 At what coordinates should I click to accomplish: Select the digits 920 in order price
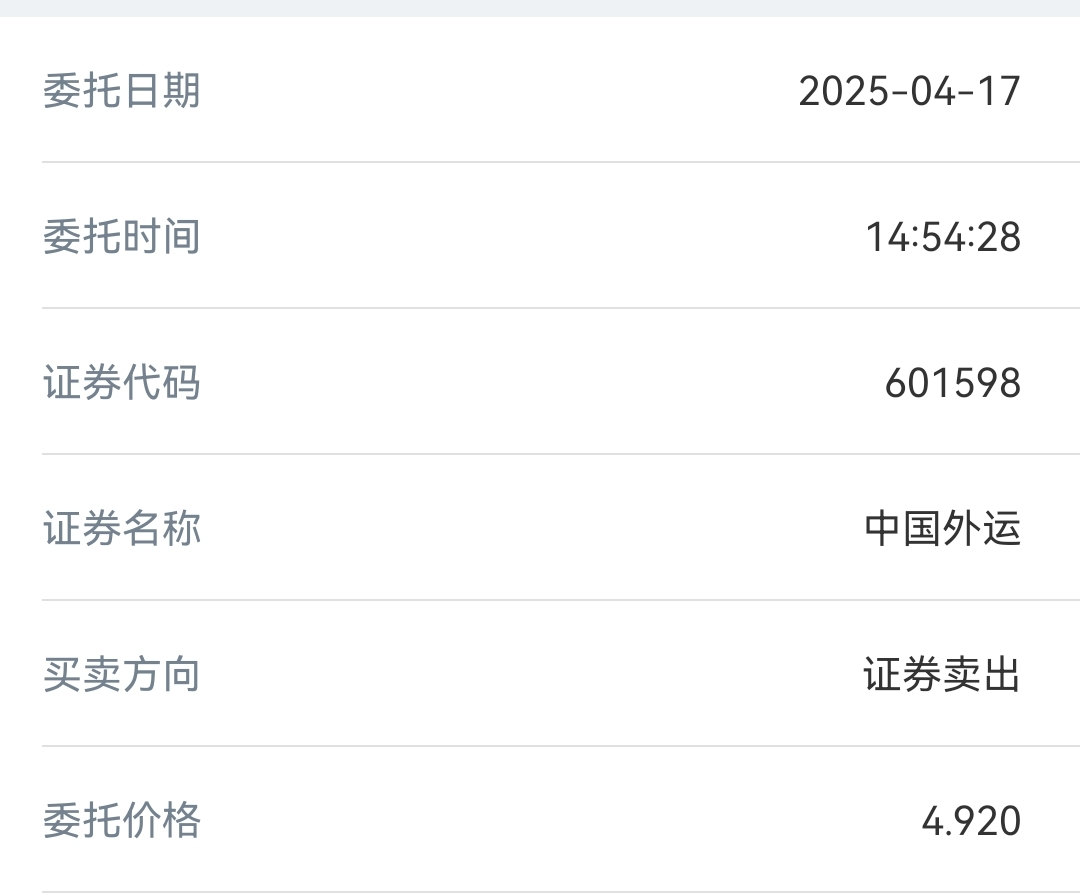coord(987,821)
